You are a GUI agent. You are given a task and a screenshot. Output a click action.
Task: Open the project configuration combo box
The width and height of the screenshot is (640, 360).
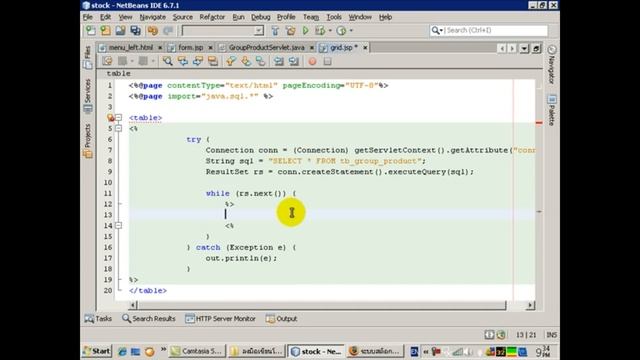[x=223, y=31]
